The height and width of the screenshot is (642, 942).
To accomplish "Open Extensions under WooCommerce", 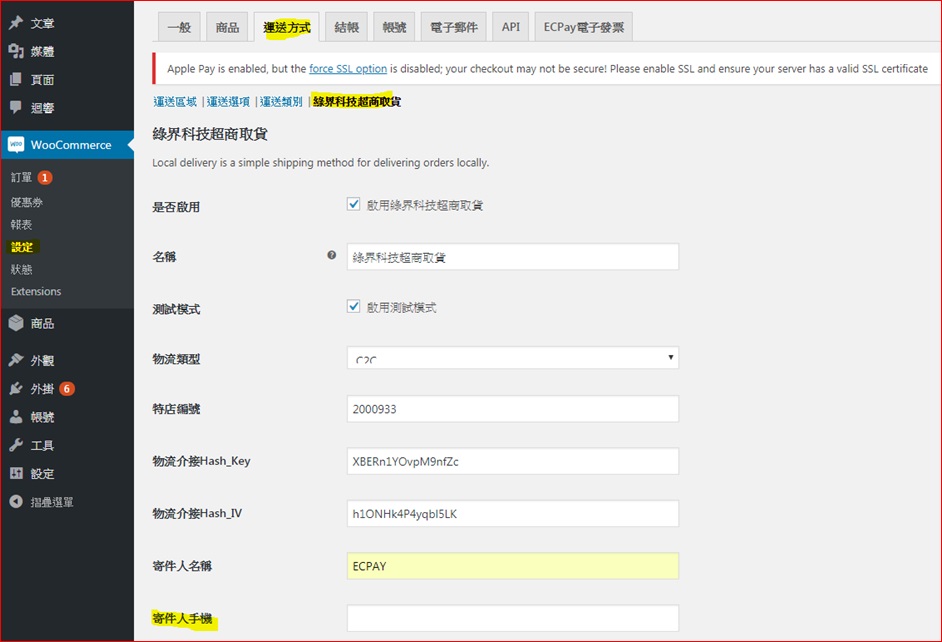I will pos(36,291).
